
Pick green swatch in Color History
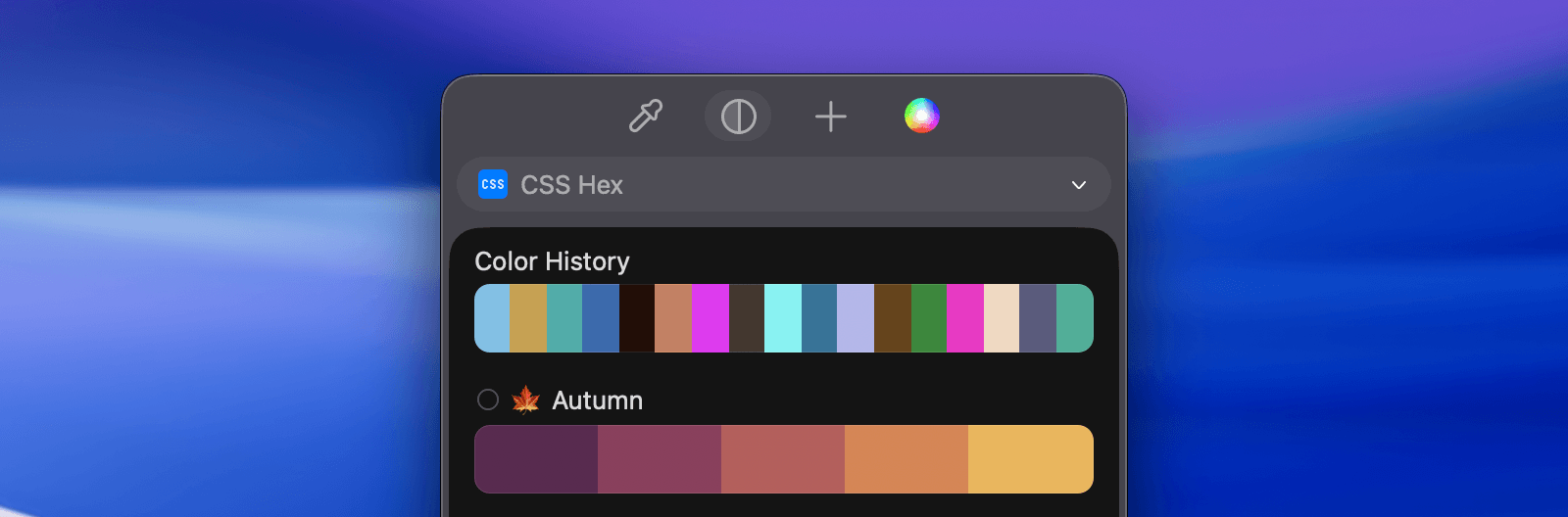point(929,318)
